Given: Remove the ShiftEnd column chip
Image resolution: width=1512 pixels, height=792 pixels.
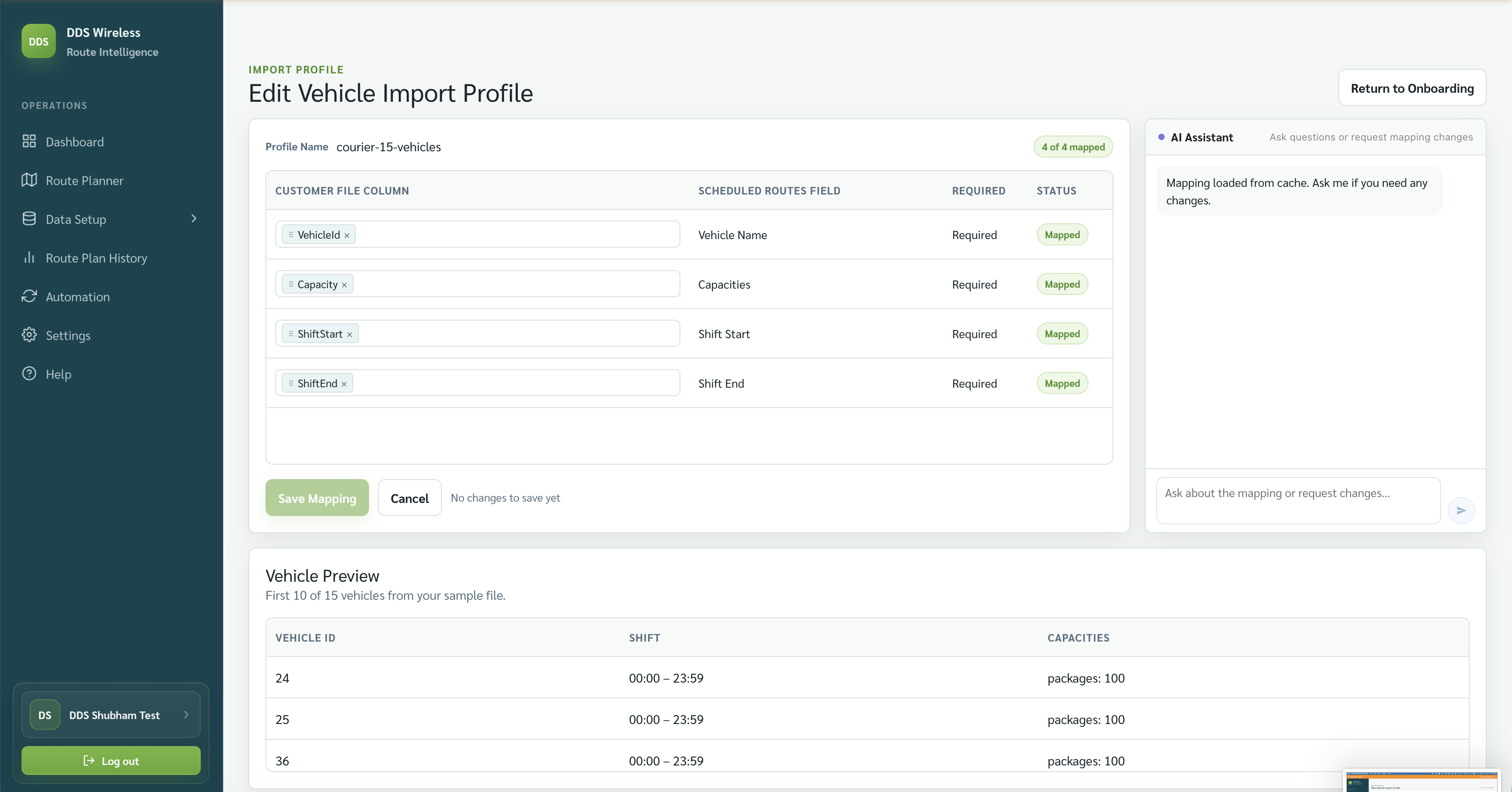Looking at the screenshot, I should [344, 384].
